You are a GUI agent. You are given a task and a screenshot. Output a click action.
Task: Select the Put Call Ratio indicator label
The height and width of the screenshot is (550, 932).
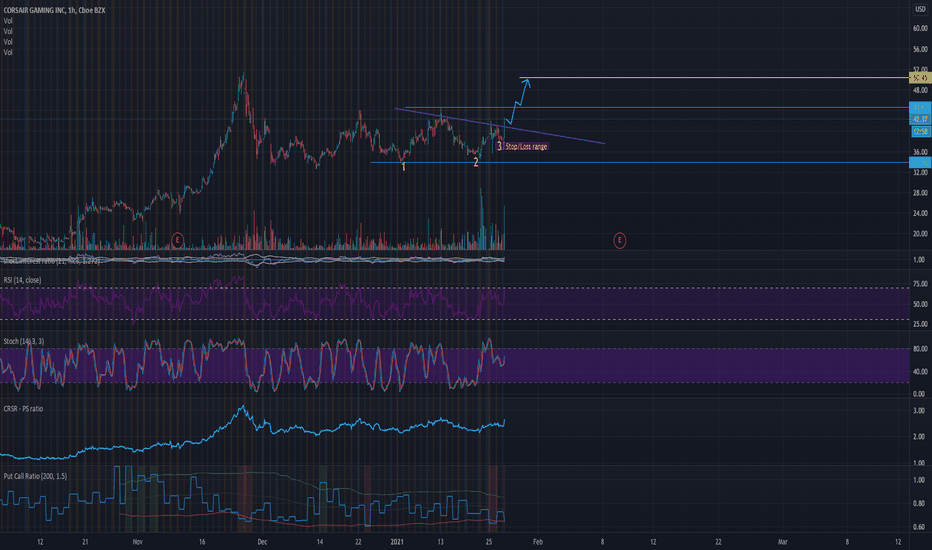point(35,476)
